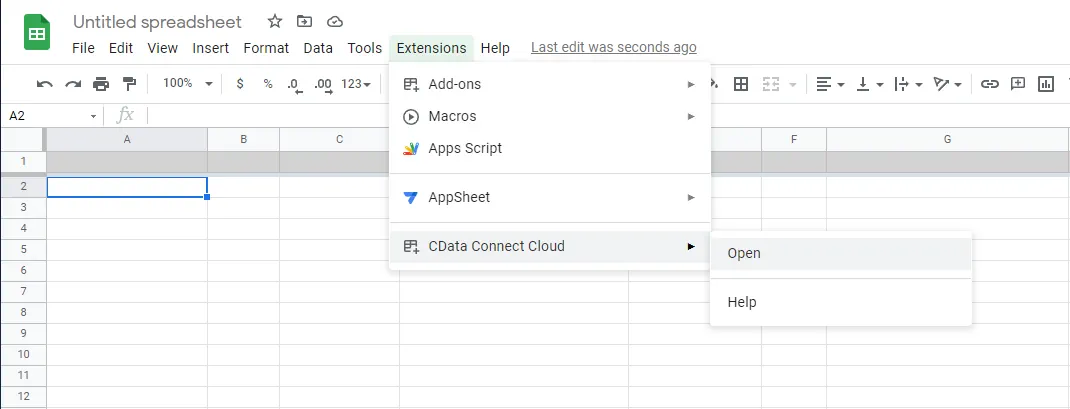Click the undo arrow icon
This screenshot has width=1070, height=409.
click(x=44, y=84)
